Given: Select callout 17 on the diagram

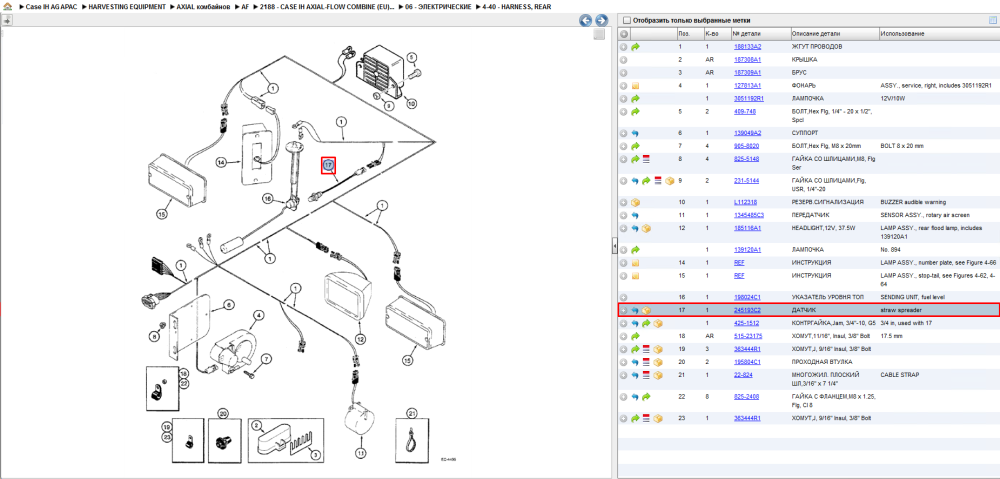Looking at the screenshot, I should 328,165.
